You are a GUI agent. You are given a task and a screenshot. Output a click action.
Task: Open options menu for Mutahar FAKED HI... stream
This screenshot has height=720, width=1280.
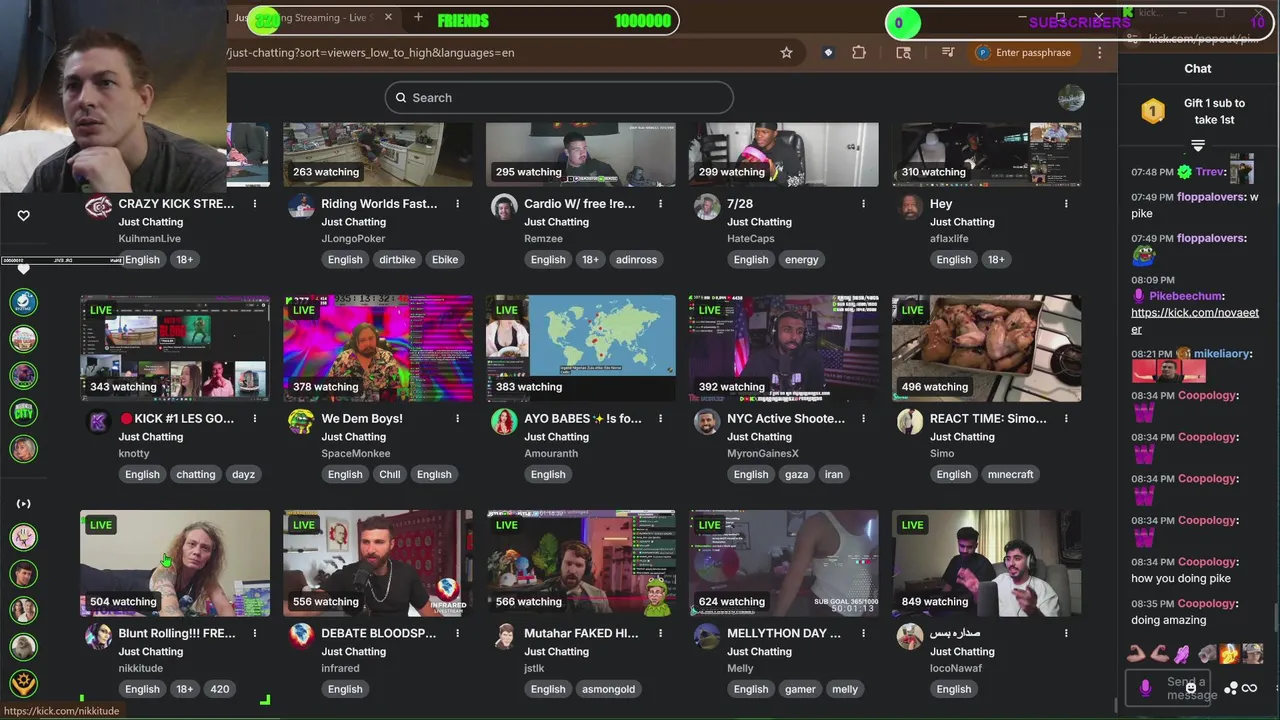coord(661,633)
